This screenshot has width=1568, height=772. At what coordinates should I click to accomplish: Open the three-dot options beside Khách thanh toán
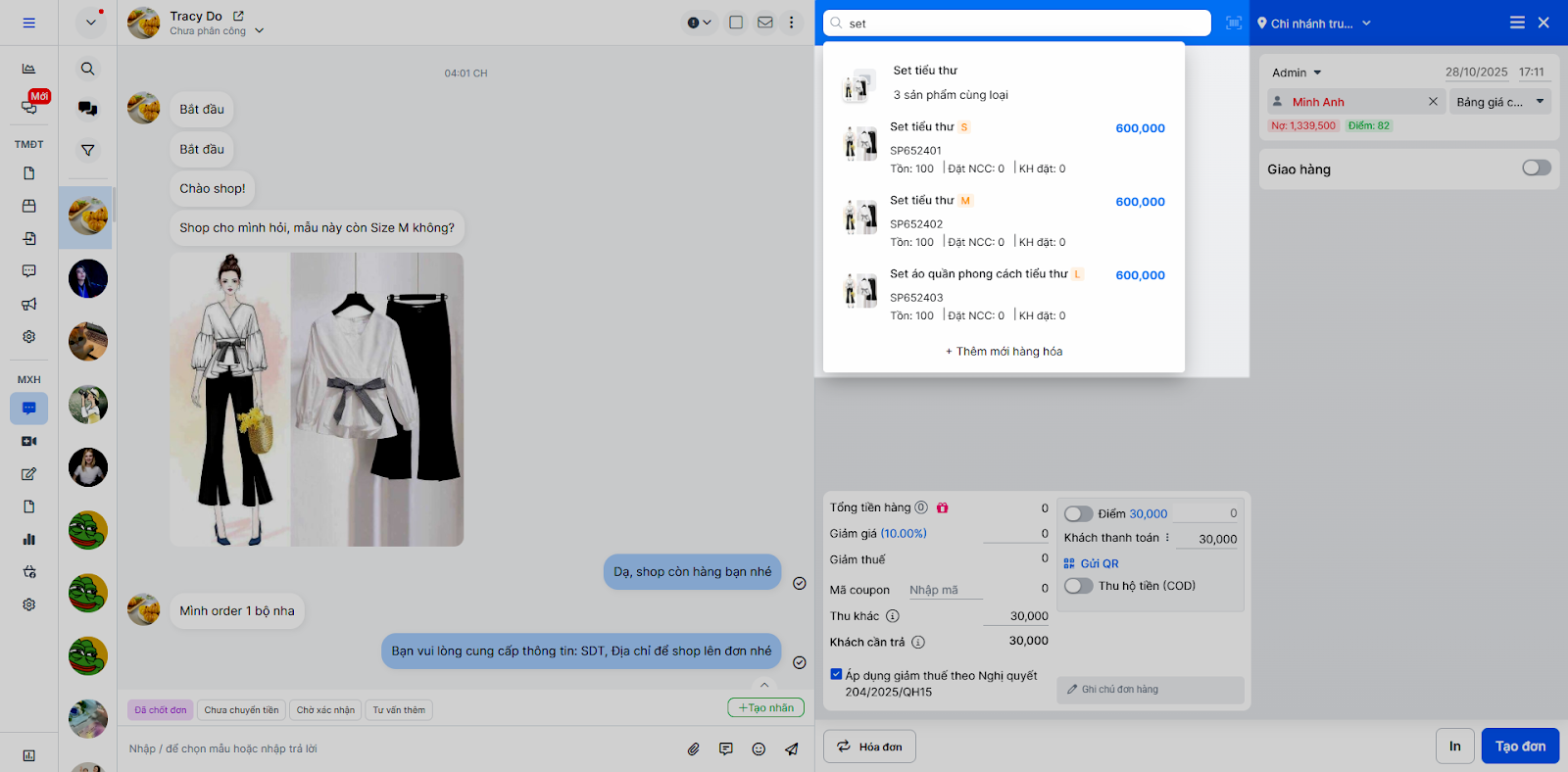pyautogui.click(x=1167, y=538)
